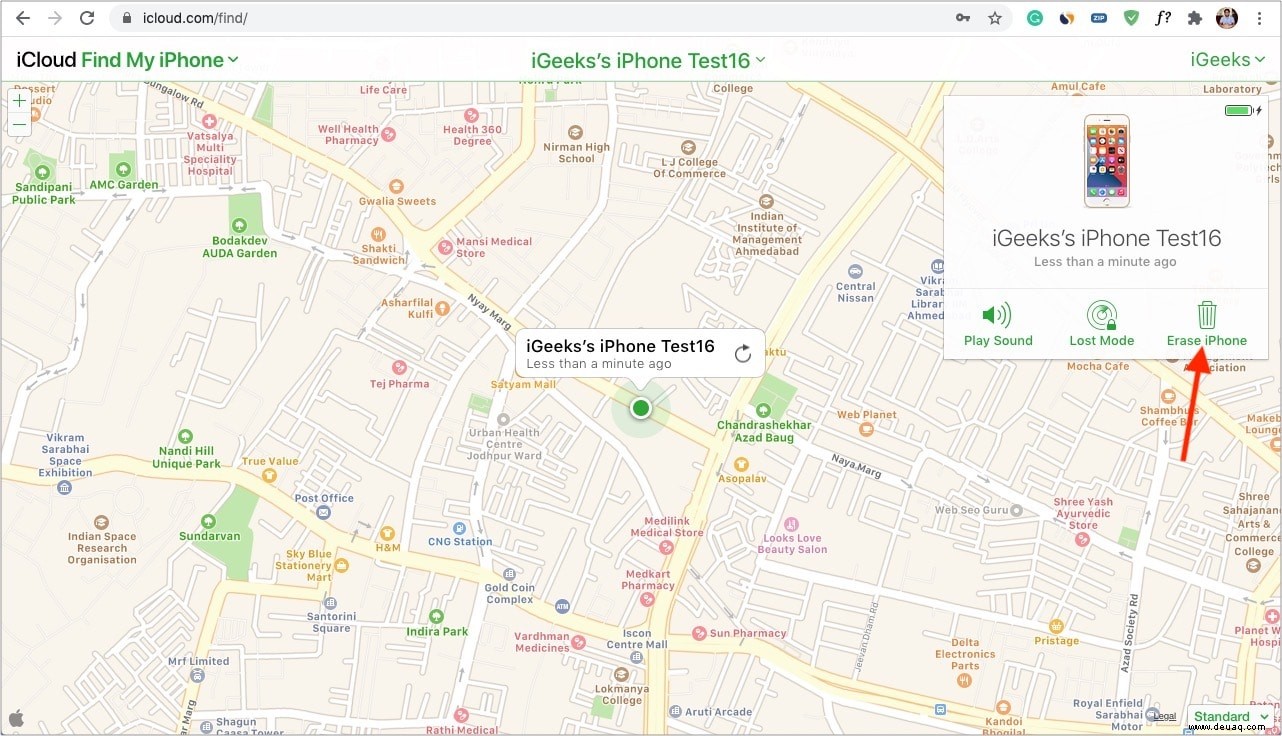Click the Delta Electronics Parts label
The image size is (1282, 736).
point(965,654)
